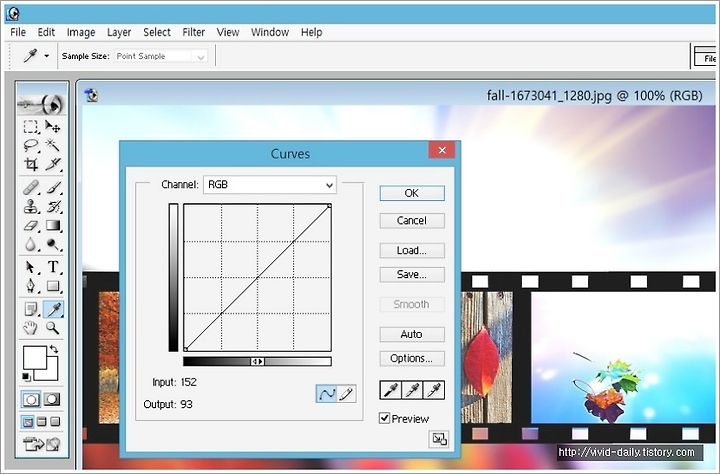Select the Zoom magnifier tool

tap(52, 328)
